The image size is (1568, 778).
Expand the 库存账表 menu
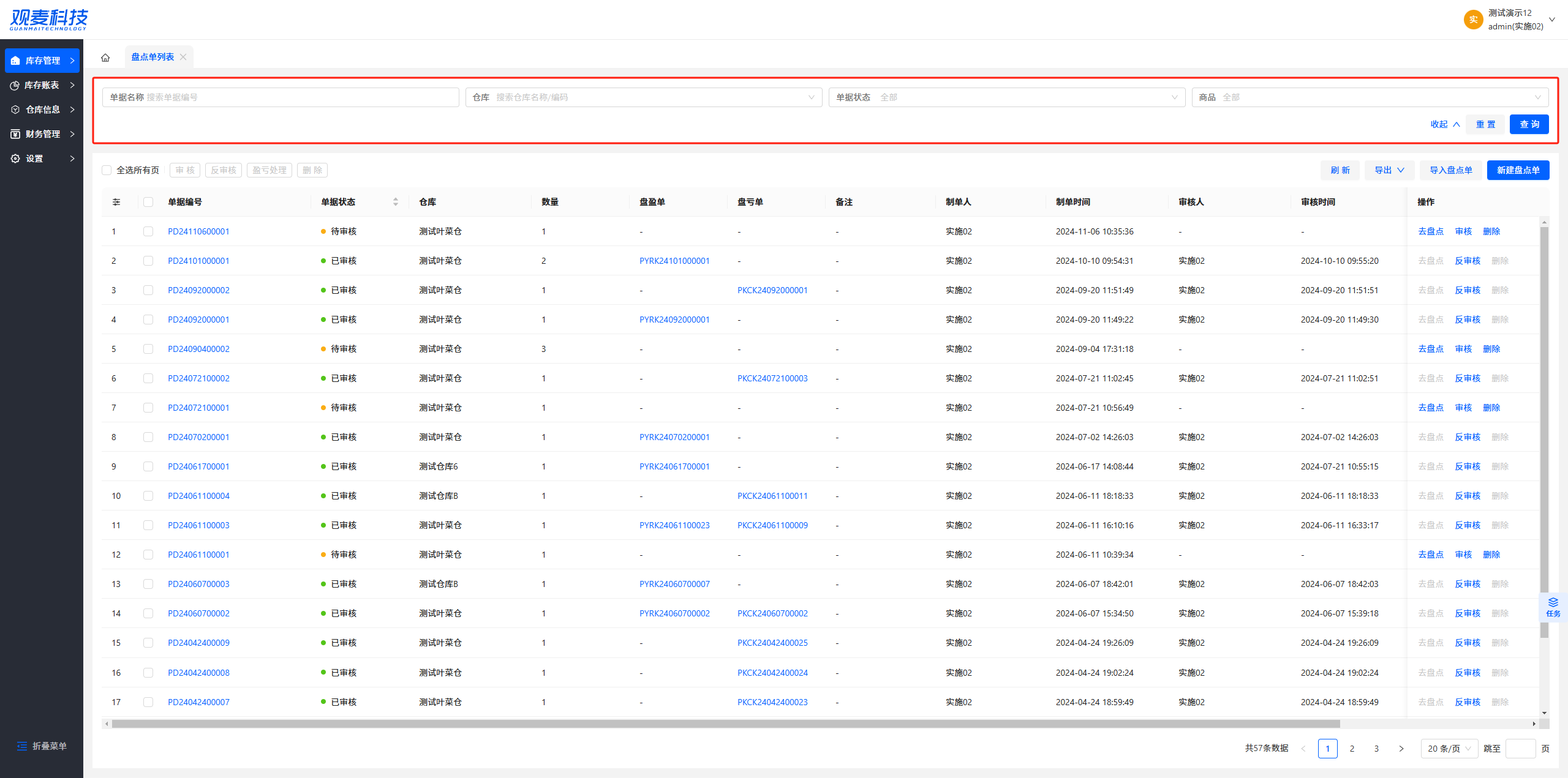tap(42, 85)
